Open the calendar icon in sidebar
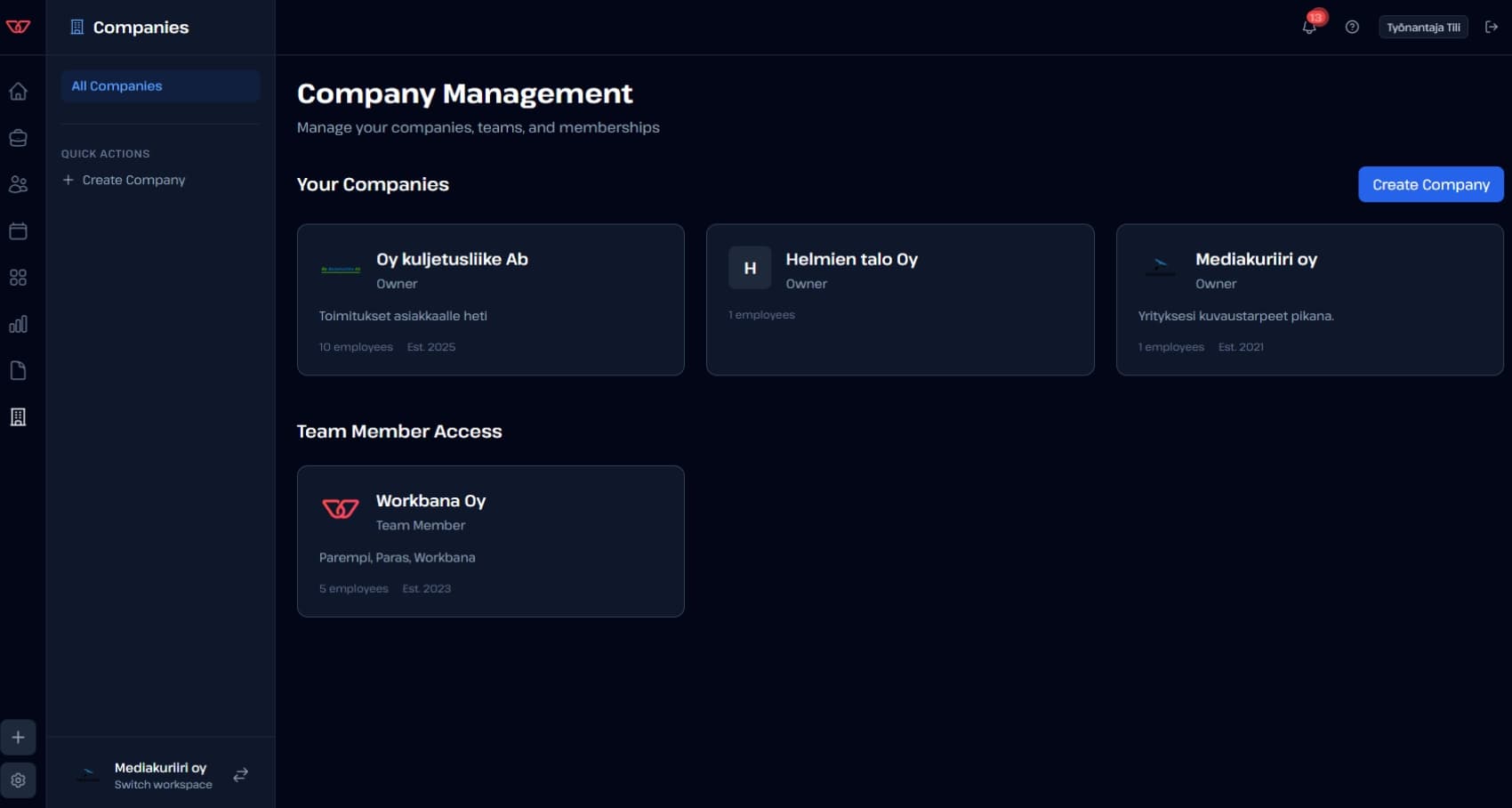Image resolution: width=1512 pixels, height=808 pixels. tap(18, 231)
